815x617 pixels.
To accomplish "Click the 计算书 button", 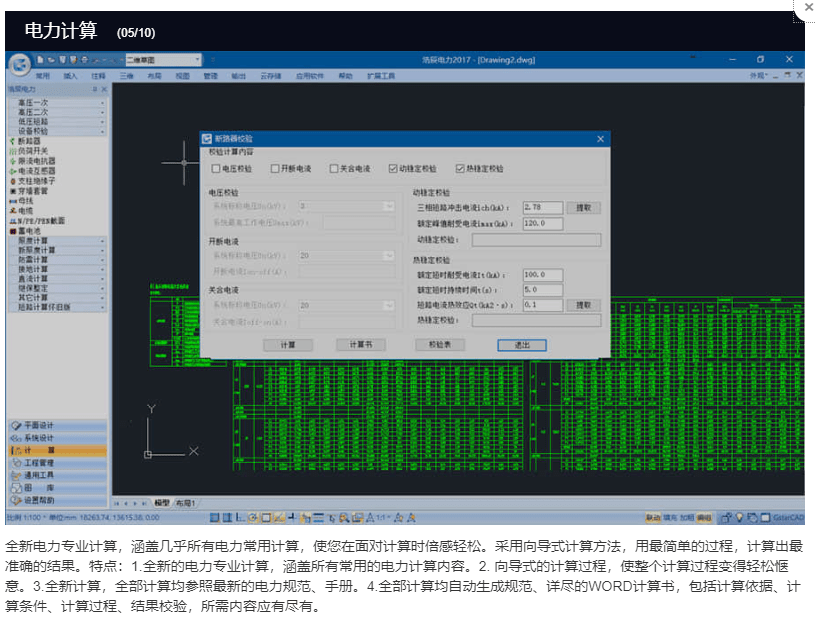I will coord(361,345).
